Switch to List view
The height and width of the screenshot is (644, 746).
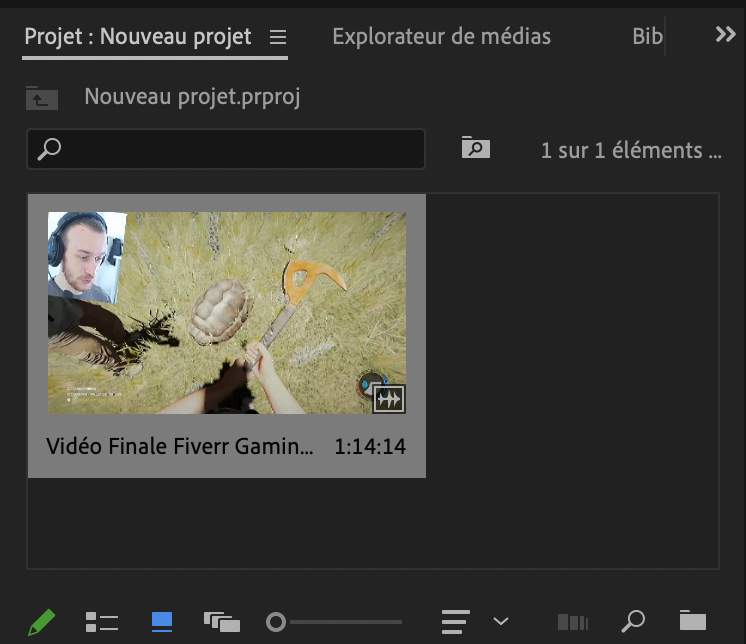pyautogui.click(x=102, y=622)
